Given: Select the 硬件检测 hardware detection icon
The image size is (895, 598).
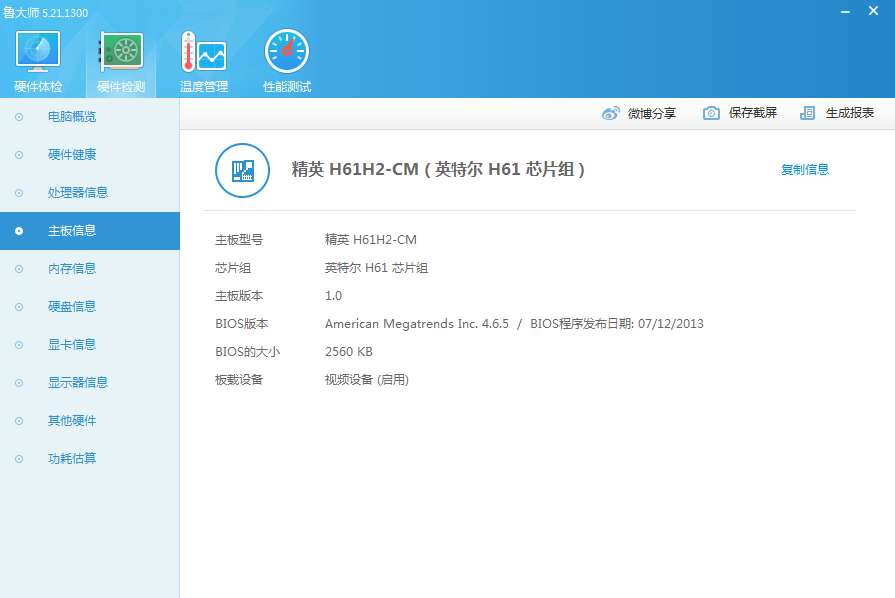Looking at the screenshot, I should click(x=121, y=51).
